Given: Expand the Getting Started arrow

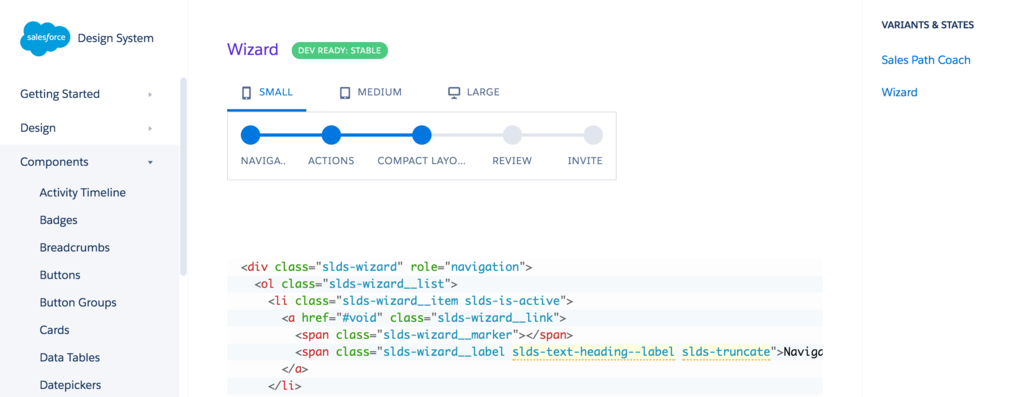Looking at the screenshot, I should [150, 95].
